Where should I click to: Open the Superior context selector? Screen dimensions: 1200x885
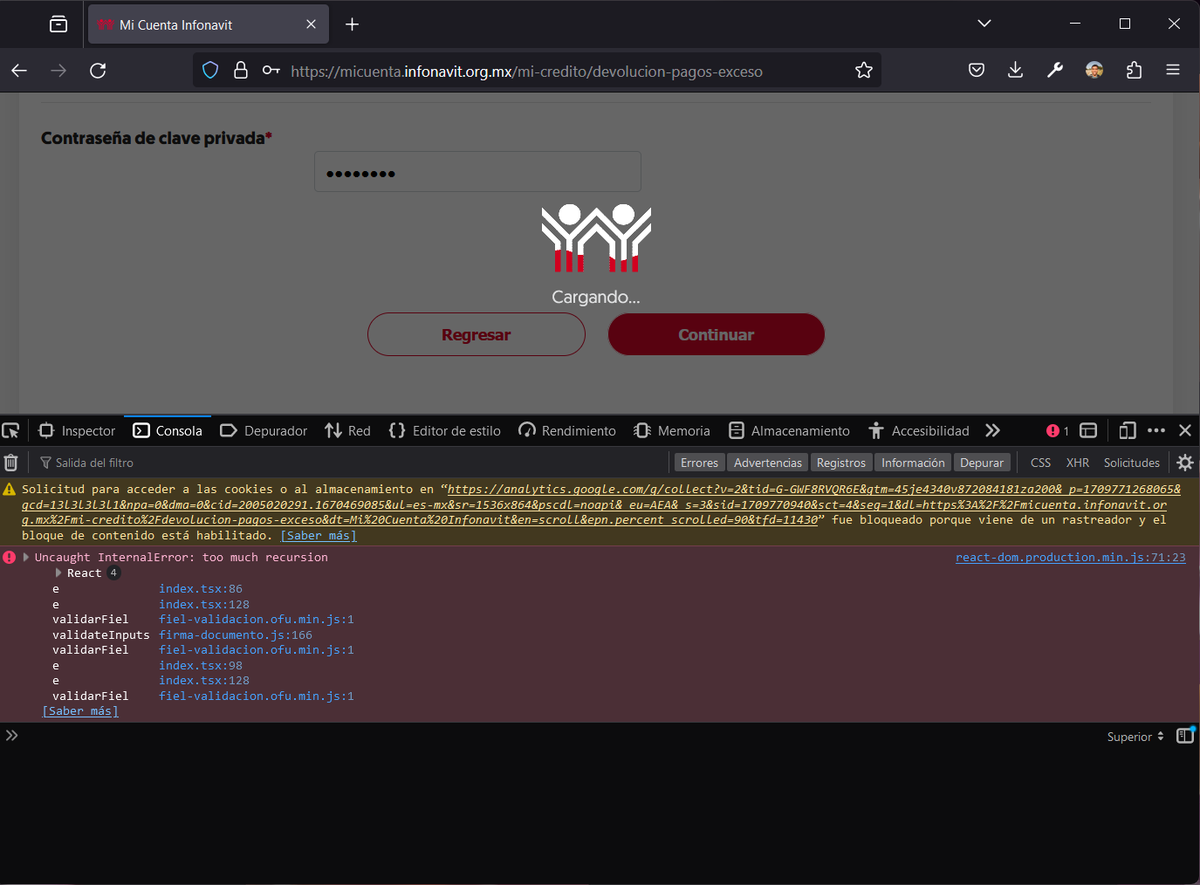pyautogui.click(x=1136, y=737)
